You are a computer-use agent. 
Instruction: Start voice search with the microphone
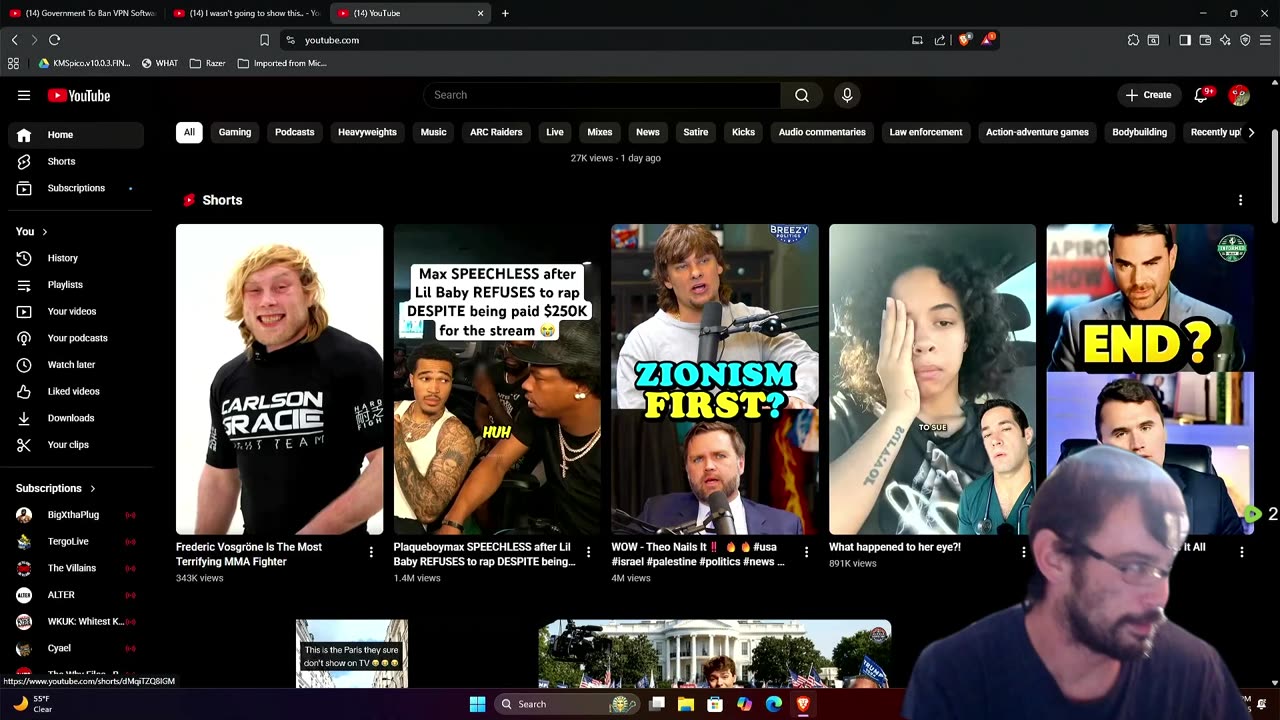tap(847, 95)
